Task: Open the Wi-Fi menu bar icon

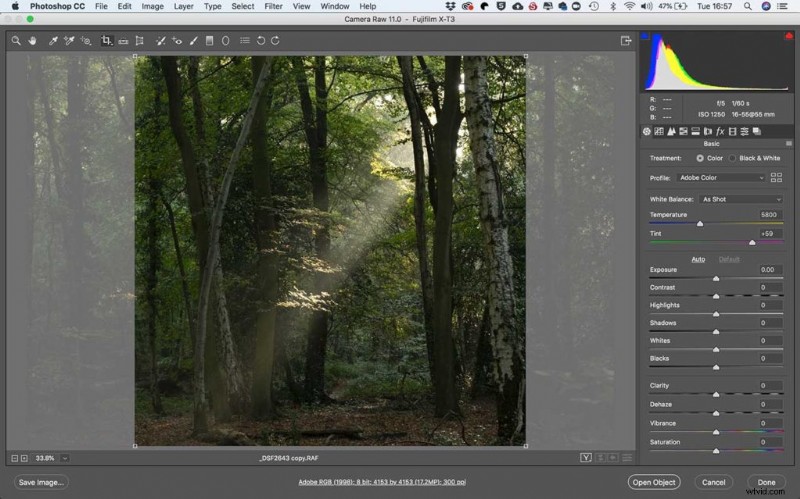Action: 630,6
